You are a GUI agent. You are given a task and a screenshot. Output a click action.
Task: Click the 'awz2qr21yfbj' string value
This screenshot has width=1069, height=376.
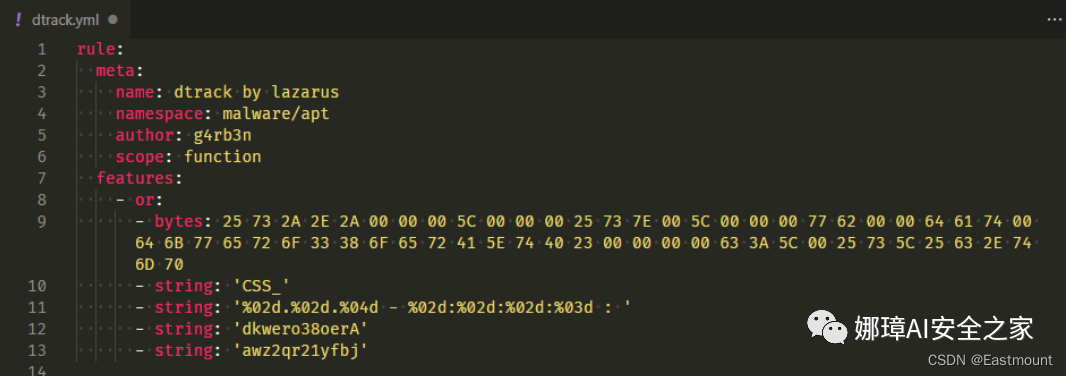pos(301,350)
